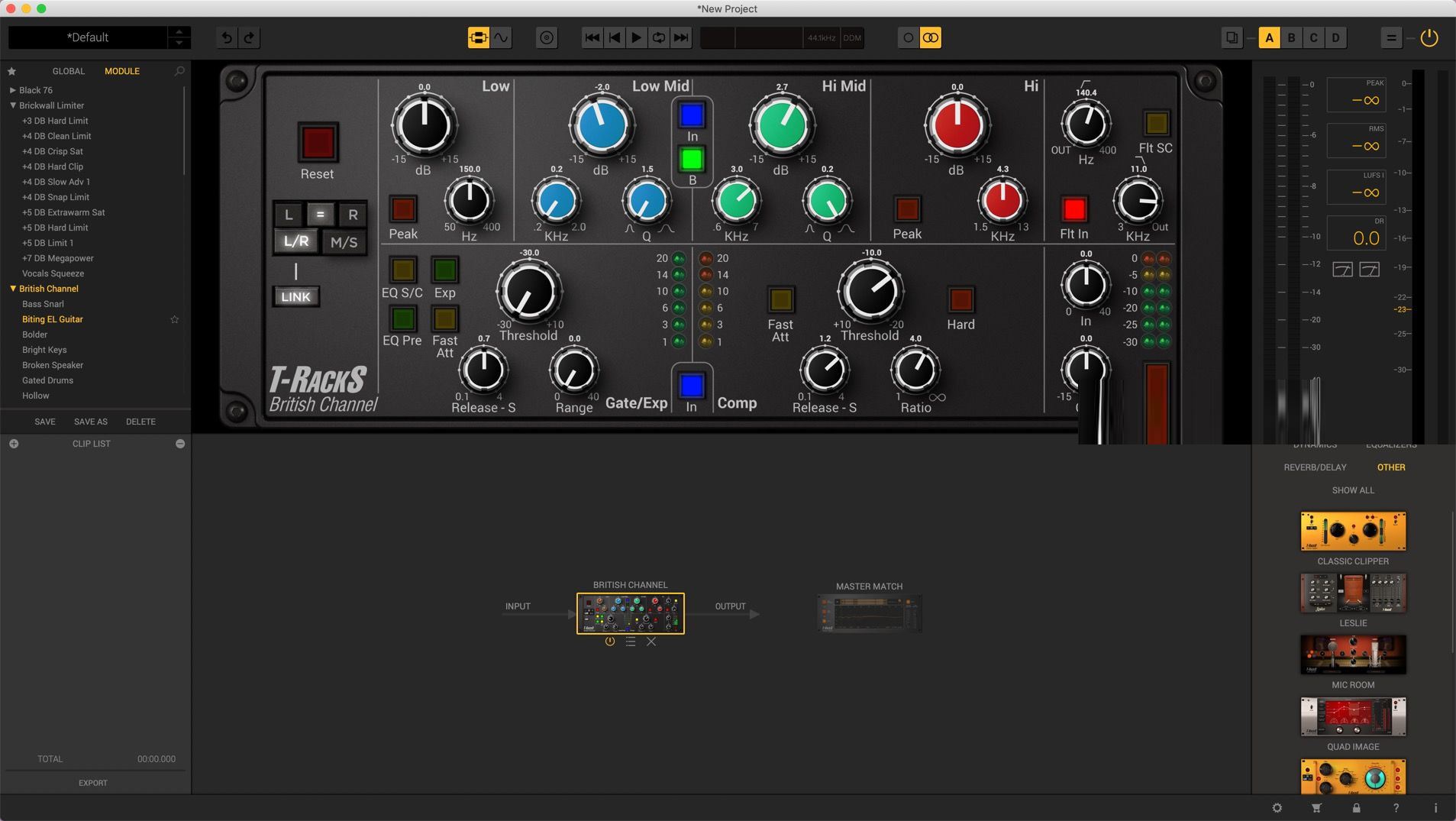The width and height of the screenshot is (1456, 821).
Task: Toggle dynamics In blue button
Action: coord(692,385)
